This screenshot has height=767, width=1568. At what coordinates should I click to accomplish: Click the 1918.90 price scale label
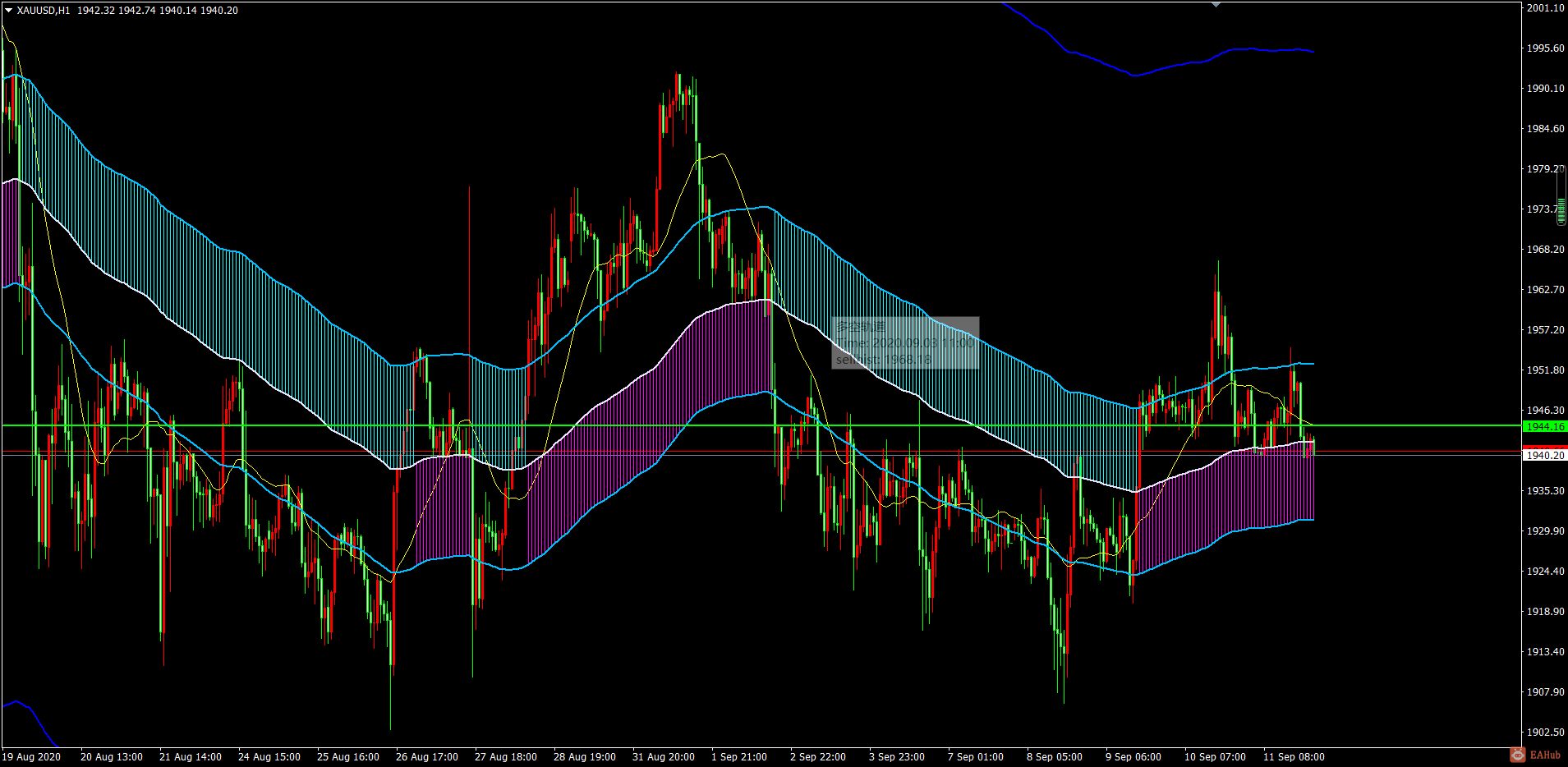point(1545,612)
